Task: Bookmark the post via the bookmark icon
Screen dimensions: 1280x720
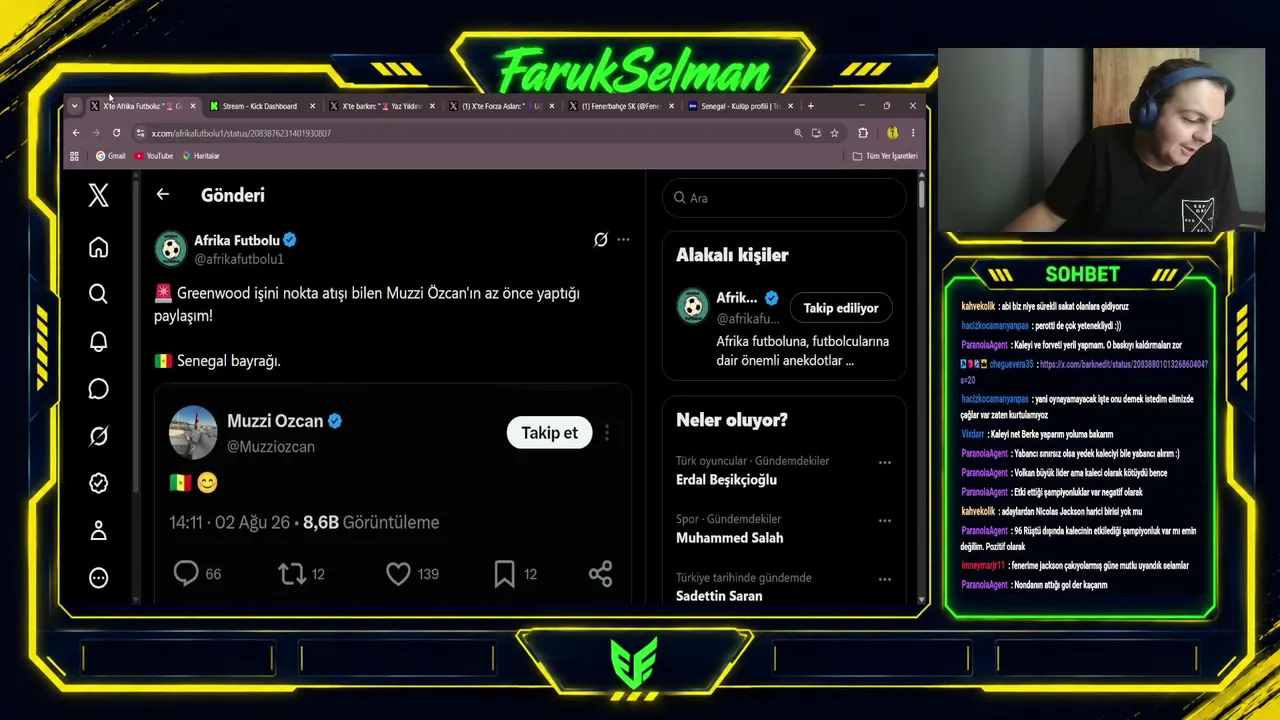Action: pos(504,573)
